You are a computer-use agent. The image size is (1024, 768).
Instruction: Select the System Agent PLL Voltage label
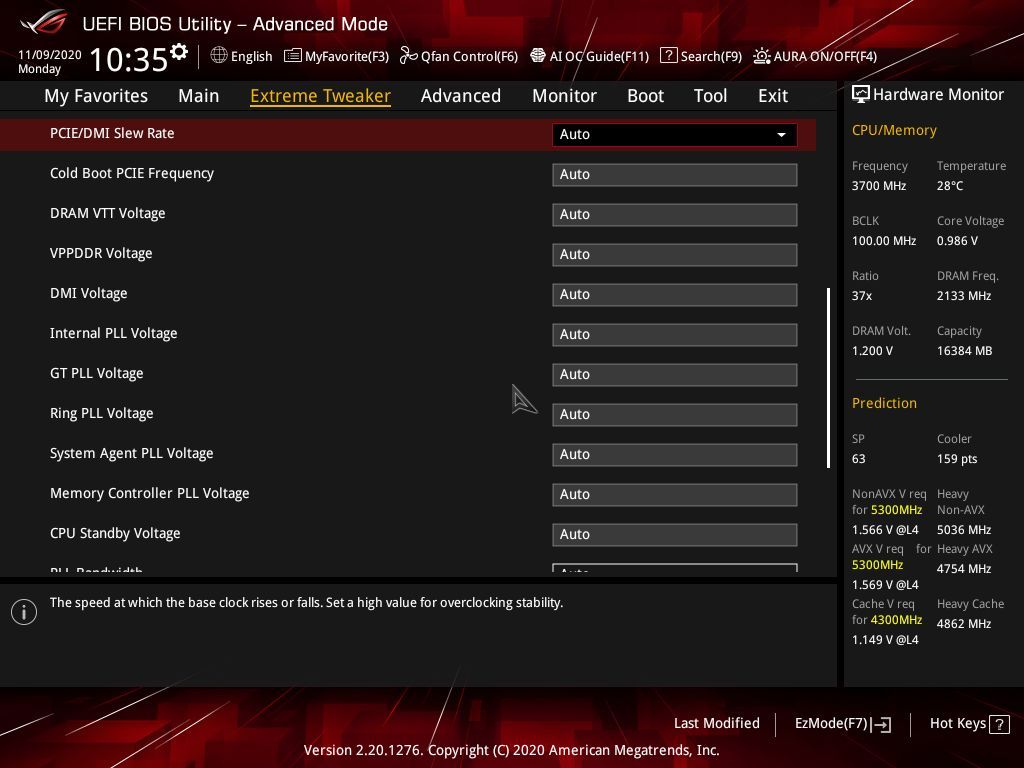click(132, 453)
